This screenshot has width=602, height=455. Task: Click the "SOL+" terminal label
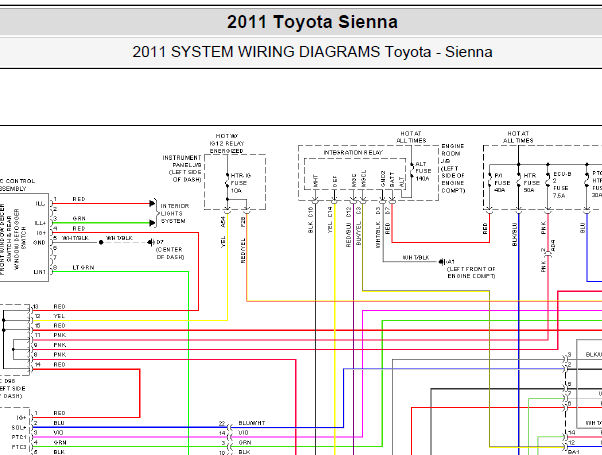(x=19, y=428)
